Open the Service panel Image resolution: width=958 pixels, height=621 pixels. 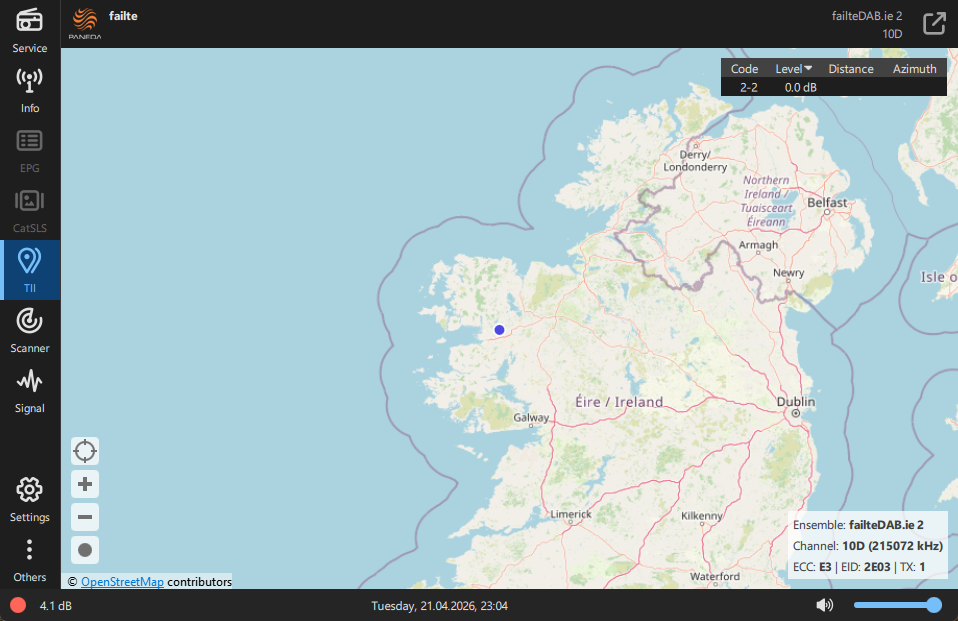point(29,30)
